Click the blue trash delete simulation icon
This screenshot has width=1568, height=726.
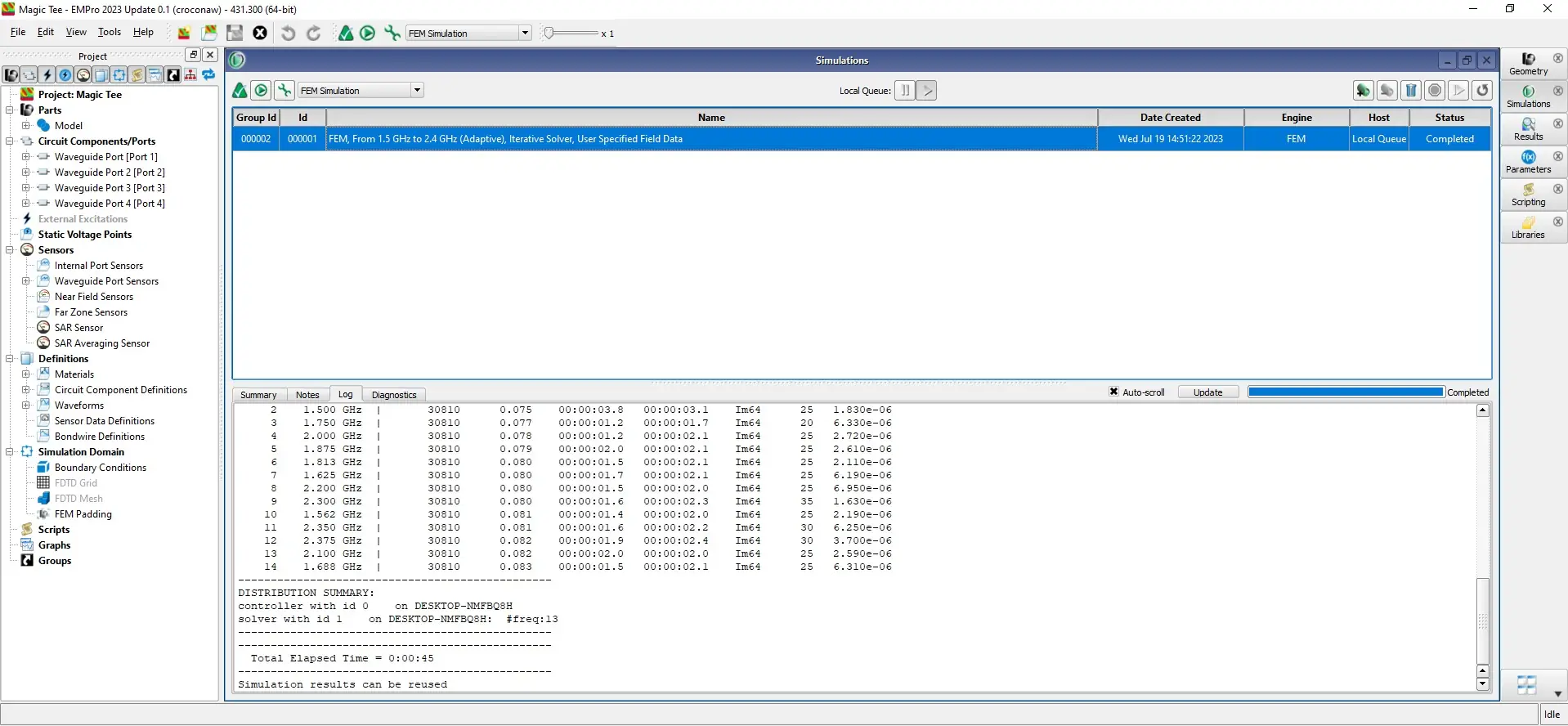[1411, 90]
